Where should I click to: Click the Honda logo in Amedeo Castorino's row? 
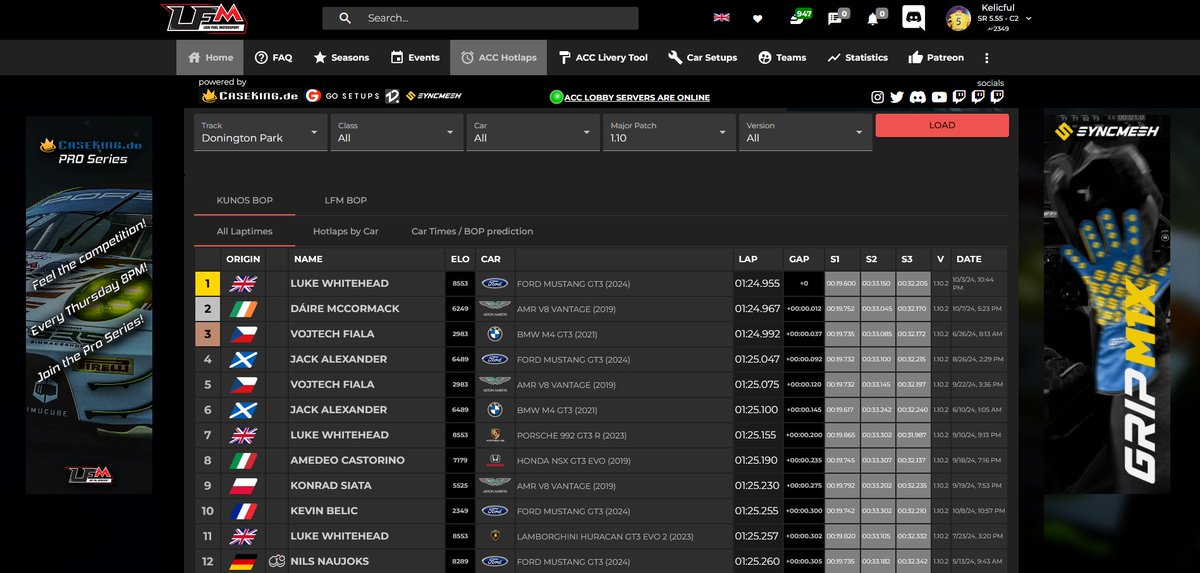point(493,460)
